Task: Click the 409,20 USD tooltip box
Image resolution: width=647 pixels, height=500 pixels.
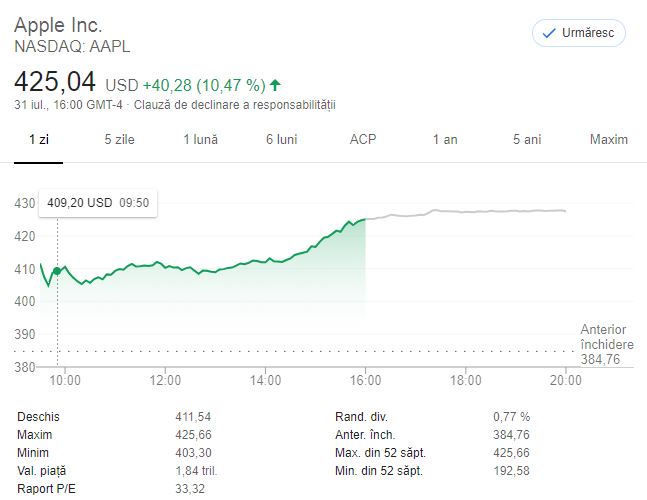Action: [98, 203]
